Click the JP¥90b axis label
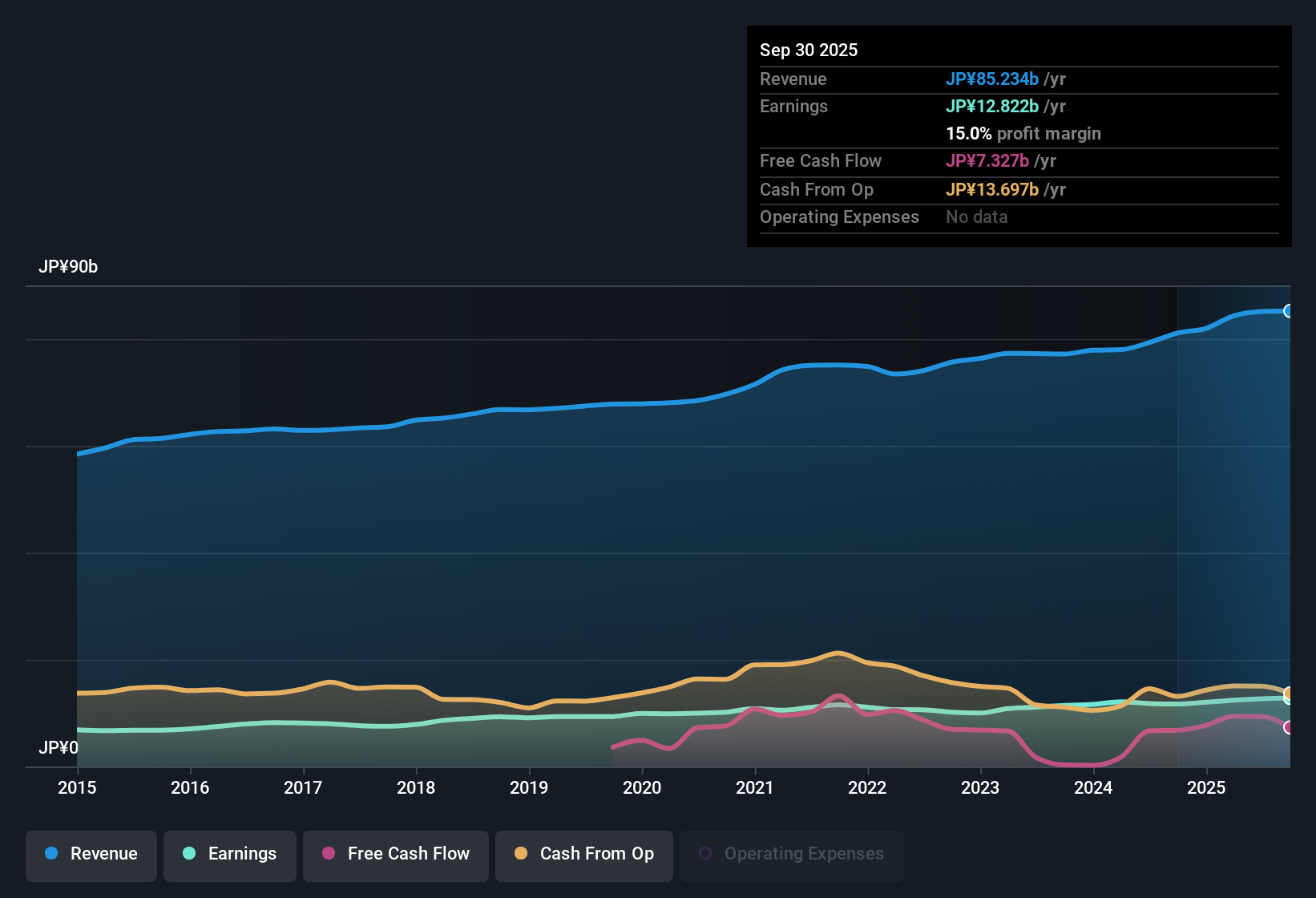1316x898 pixels. click(x=69, y=266)
